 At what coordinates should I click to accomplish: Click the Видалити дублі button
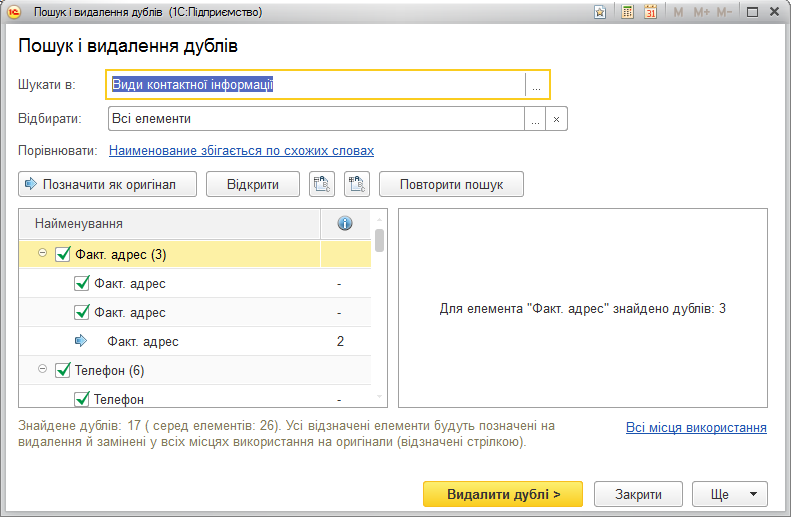point(503,494)
